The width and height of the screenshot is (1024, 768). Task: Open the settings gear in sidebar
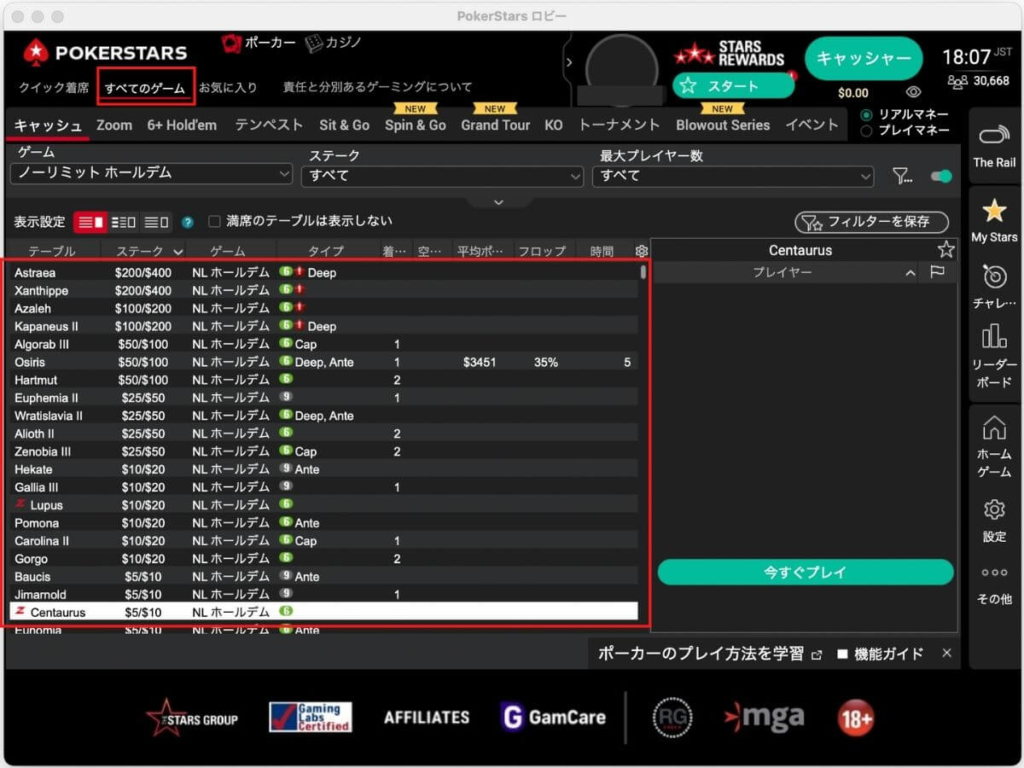click(994, 509)
